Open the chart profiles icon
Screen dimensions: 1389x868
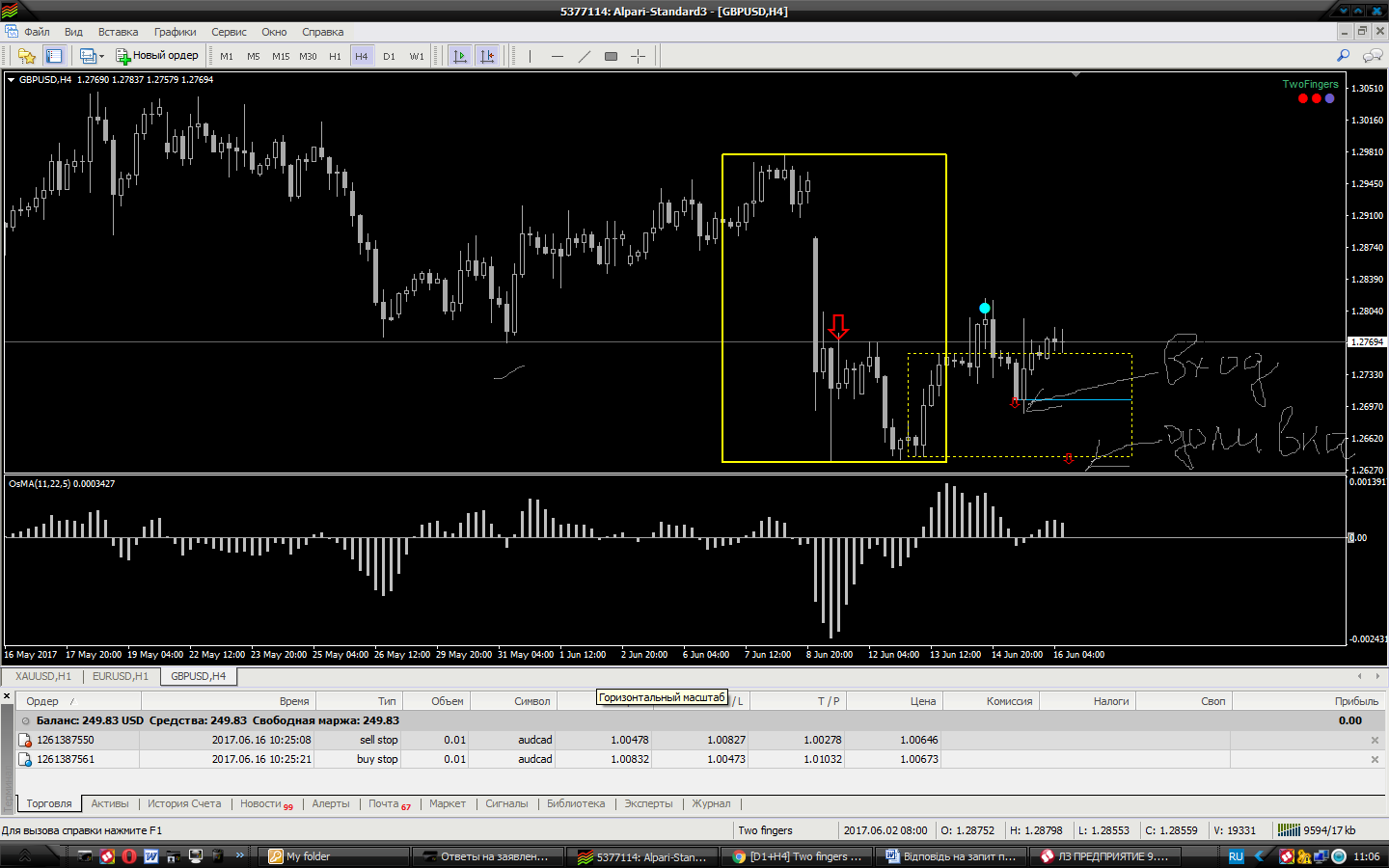(x=88, y=56)
